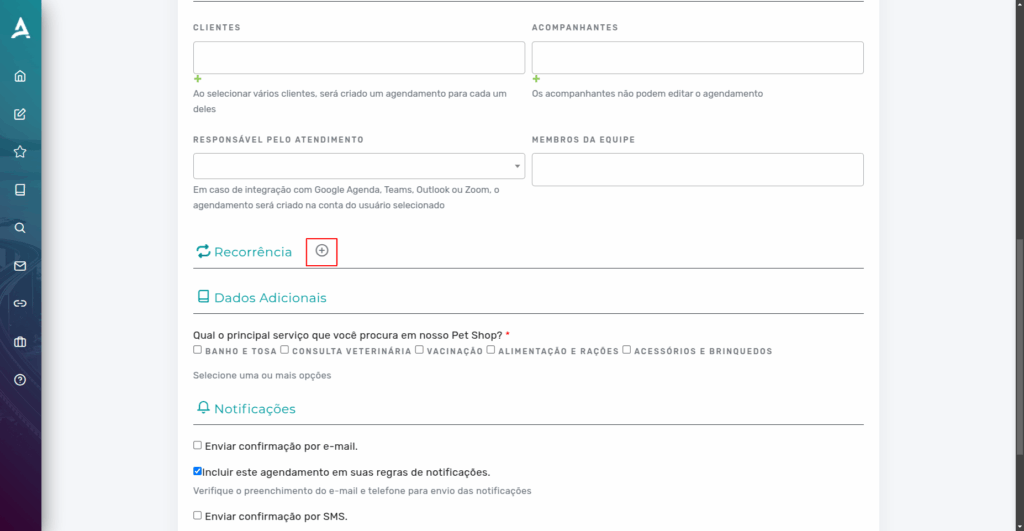1024x531 pixels.
Task: Open the briefcase sidebar icon
Action: point(20,342)
